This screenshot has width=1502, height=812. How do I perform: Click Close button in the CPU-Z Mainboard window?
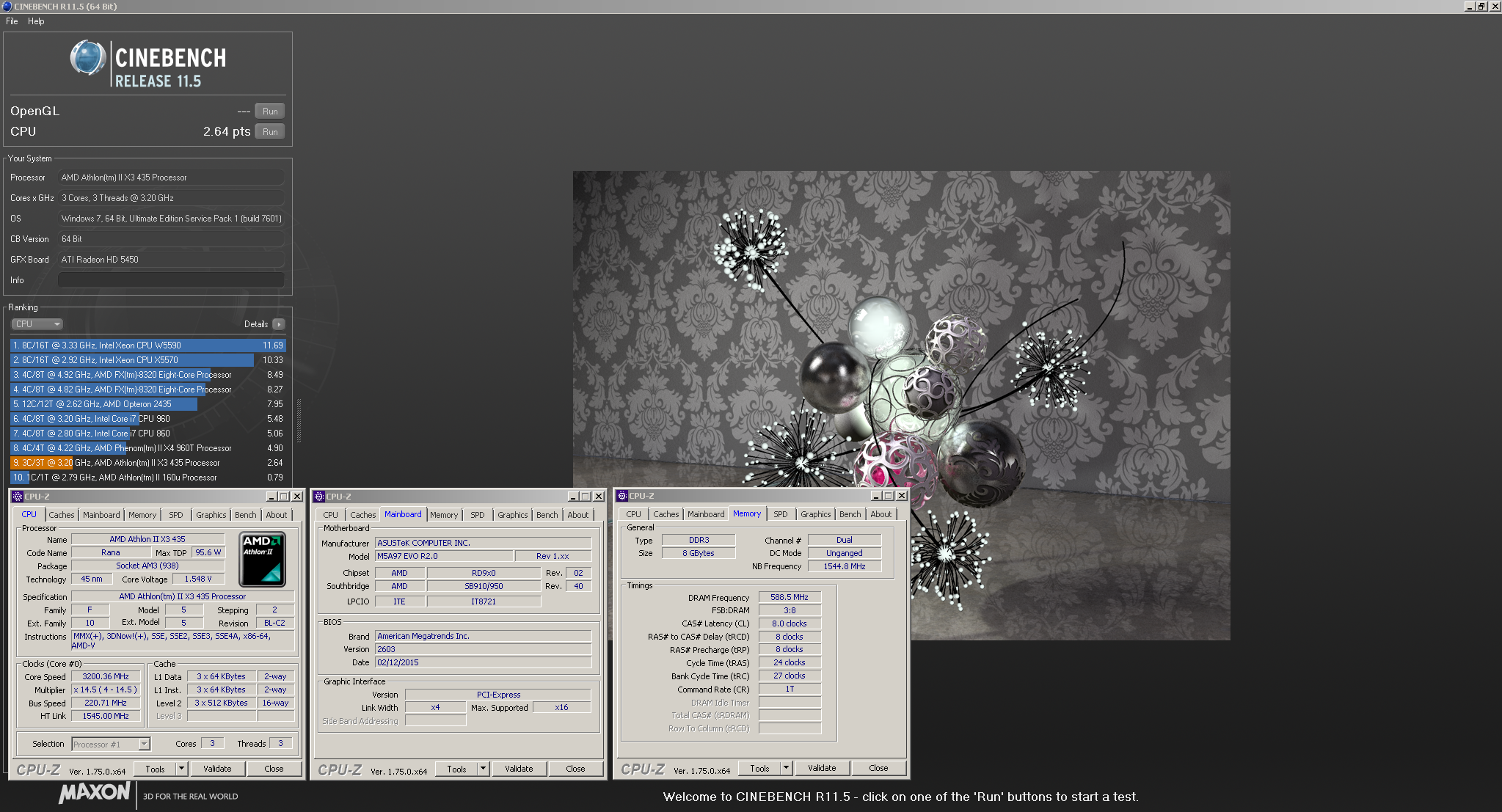(575, 769)
